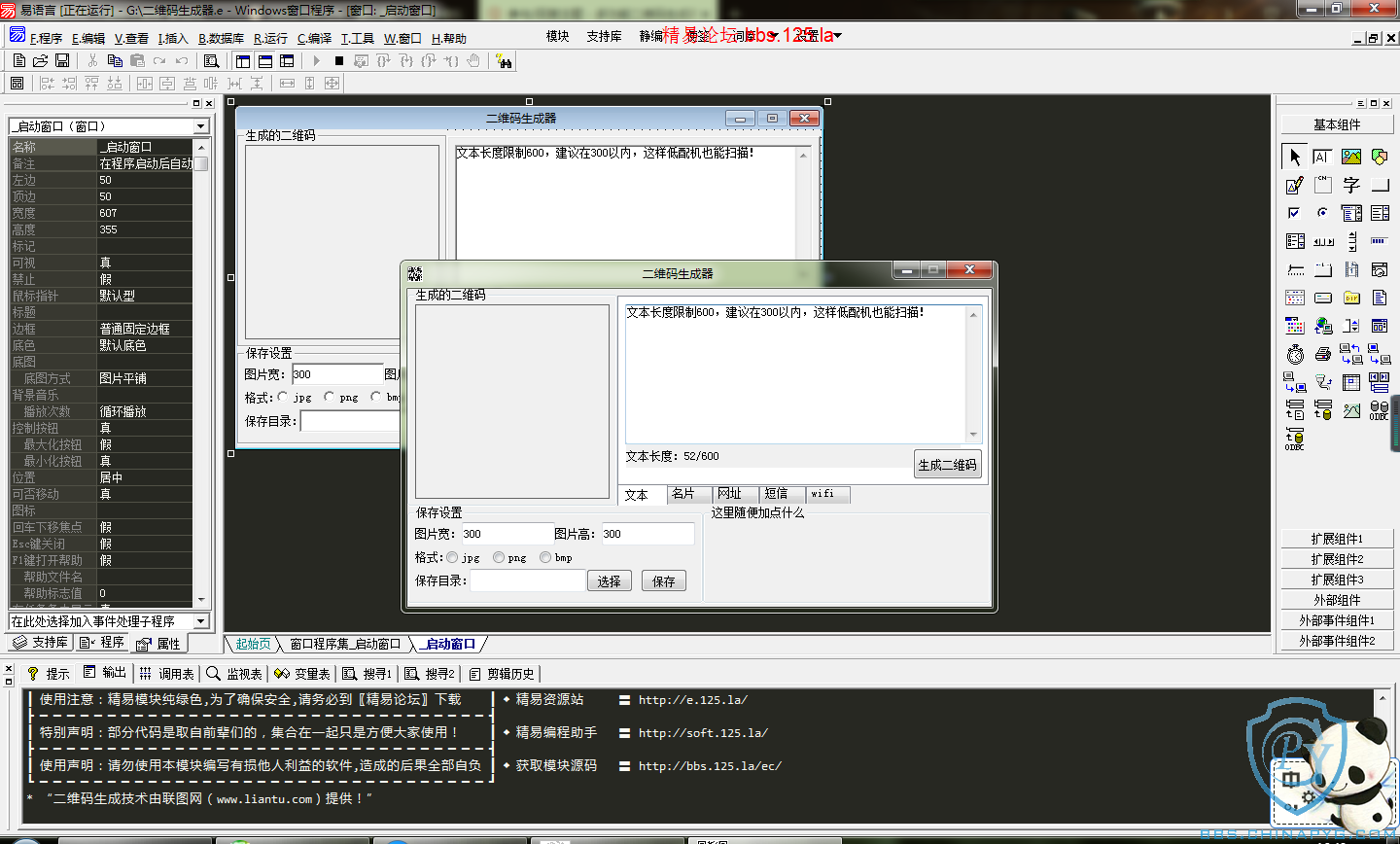Click property list scroll-down arrow
This screenshot has height=844, width=1400.
coord(201,600)
